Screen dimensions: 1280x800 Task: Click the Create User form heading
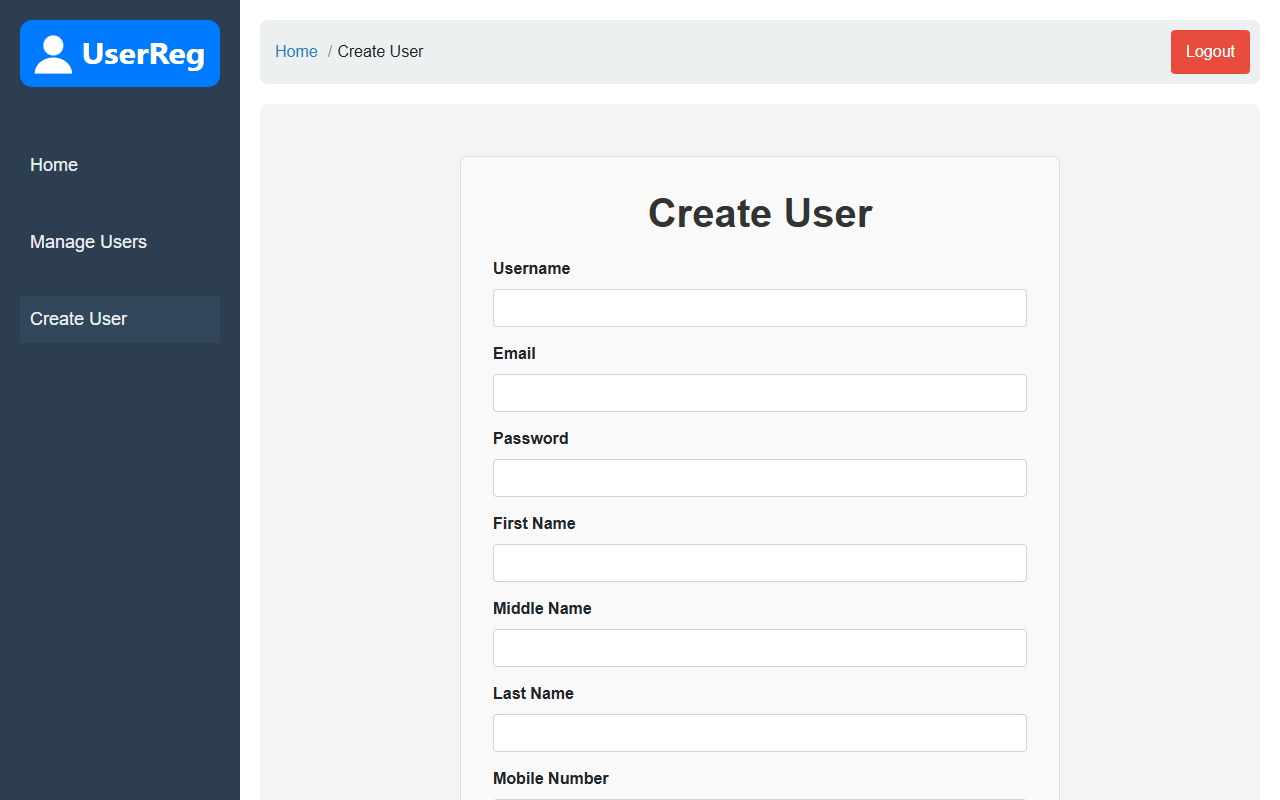760,213
